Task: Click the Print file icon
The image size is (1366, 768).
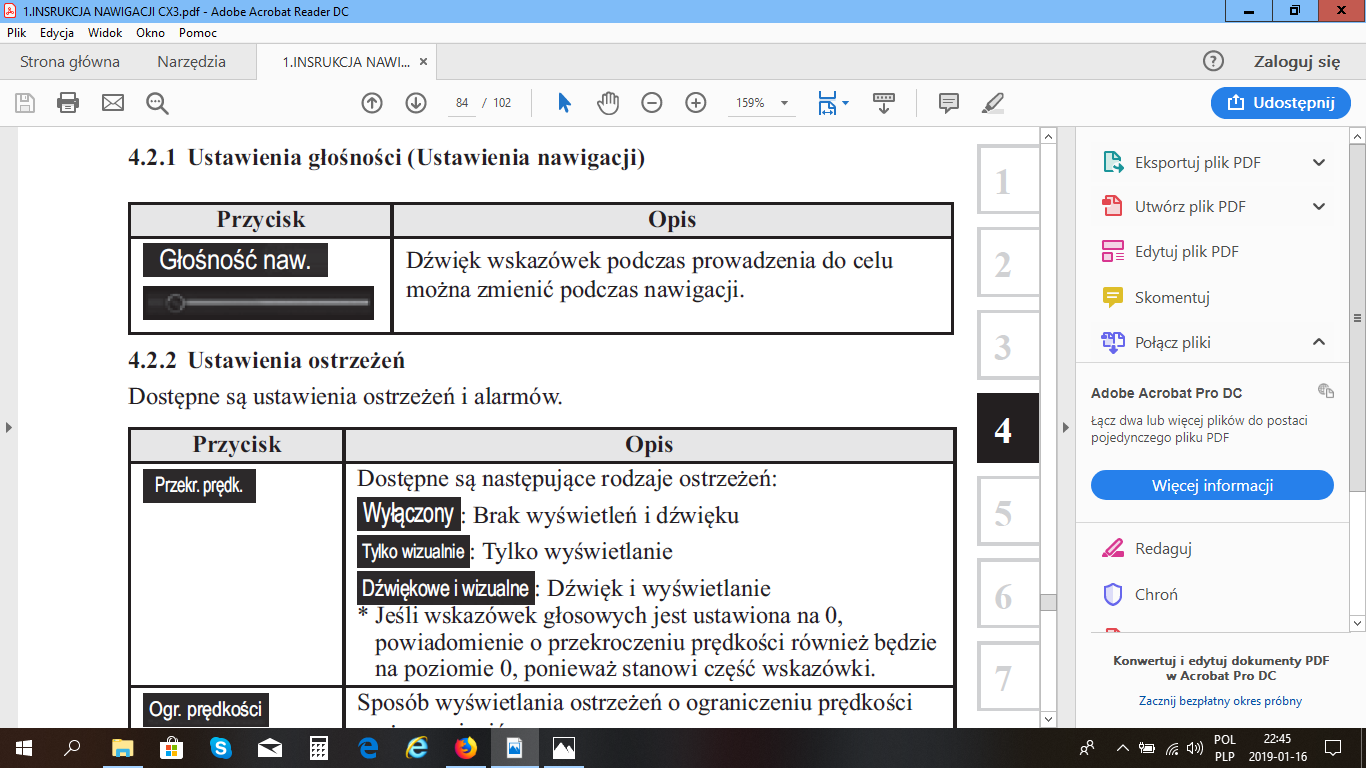Action: [x=68, y=103]
